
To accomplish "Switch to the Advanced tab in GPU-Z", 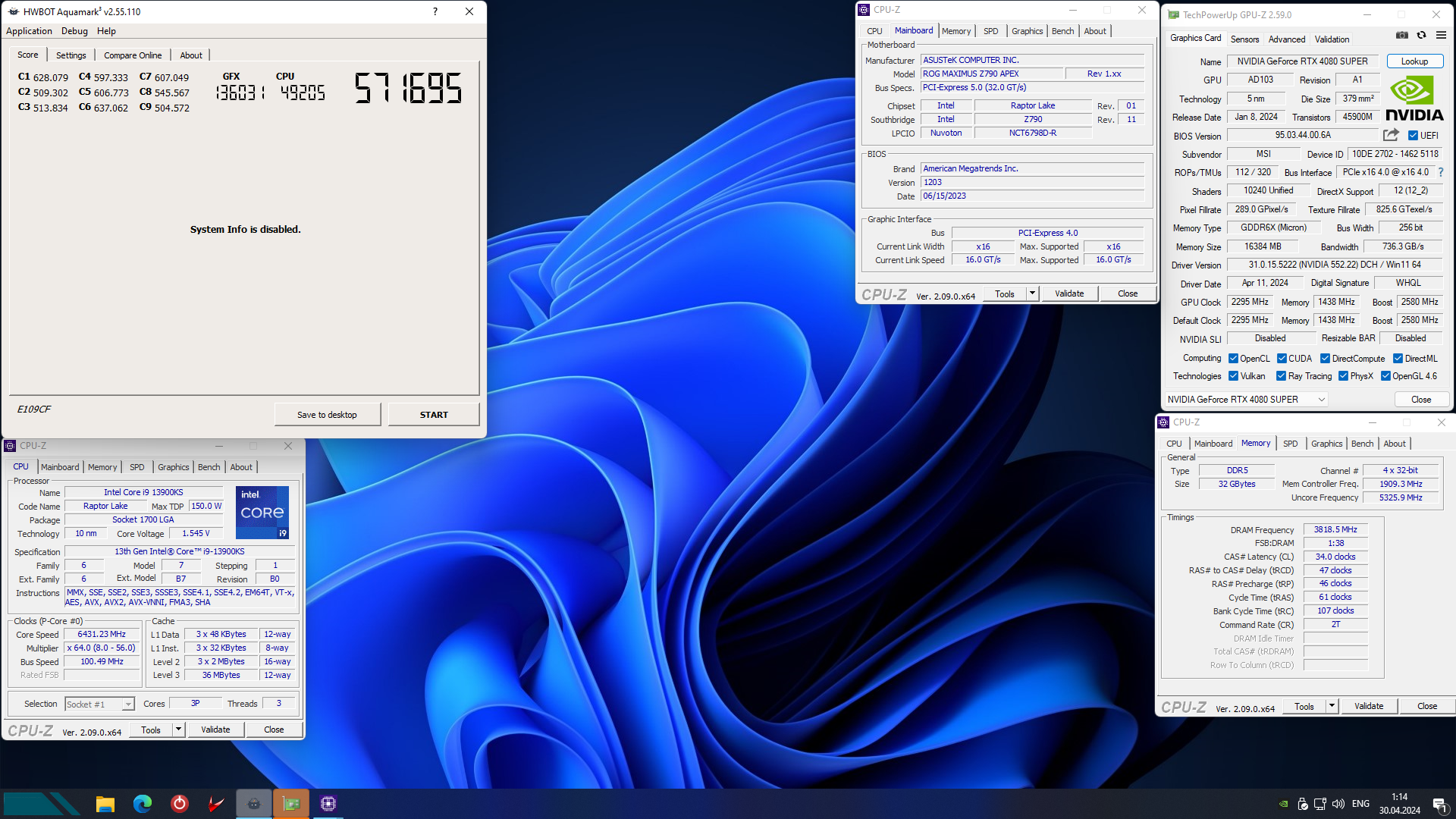I will pyautogui.click(x=1287, y=39).
